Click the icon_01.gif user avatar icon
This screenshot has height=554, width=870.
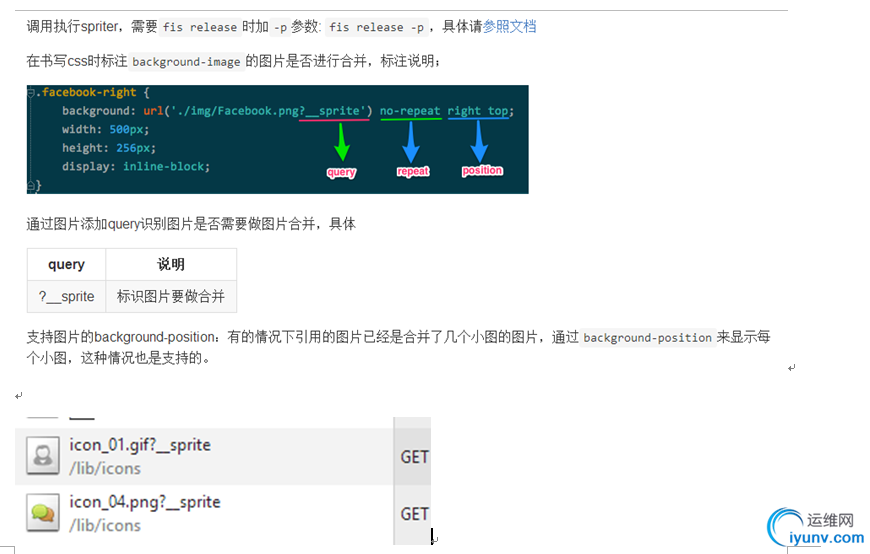43,455
